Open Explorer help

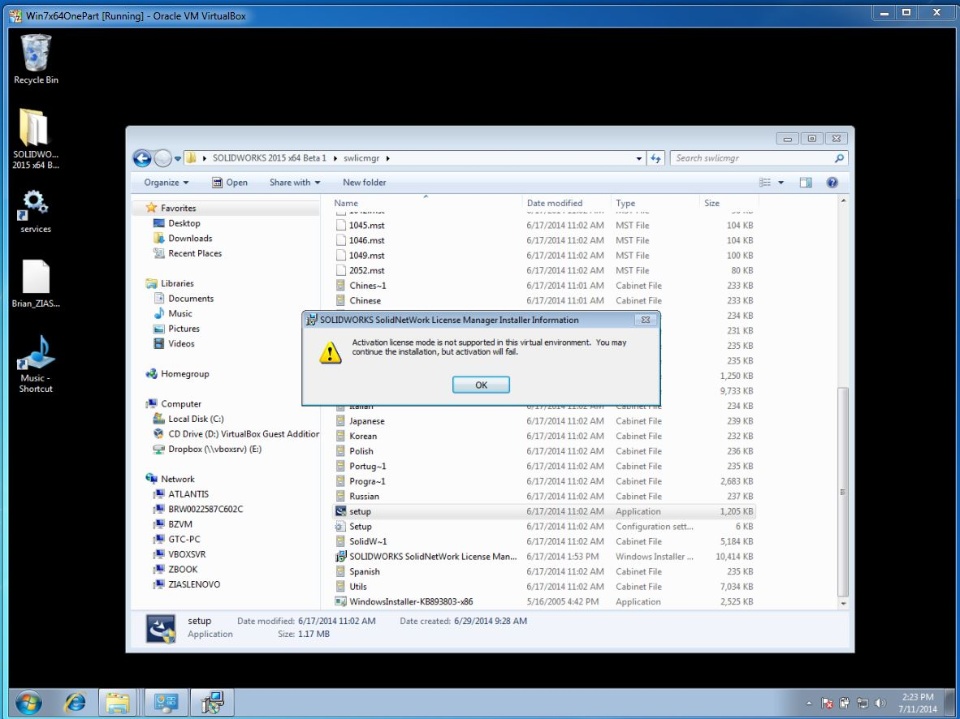pyautogui.click(x=832, y=183)
